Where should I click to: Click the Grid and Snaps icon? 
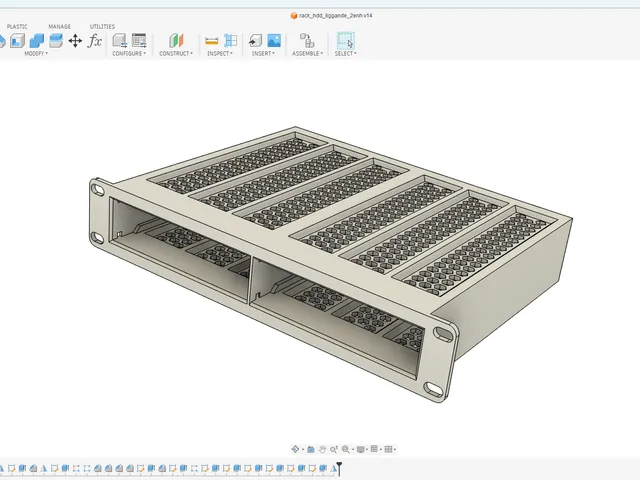point(374,449)
